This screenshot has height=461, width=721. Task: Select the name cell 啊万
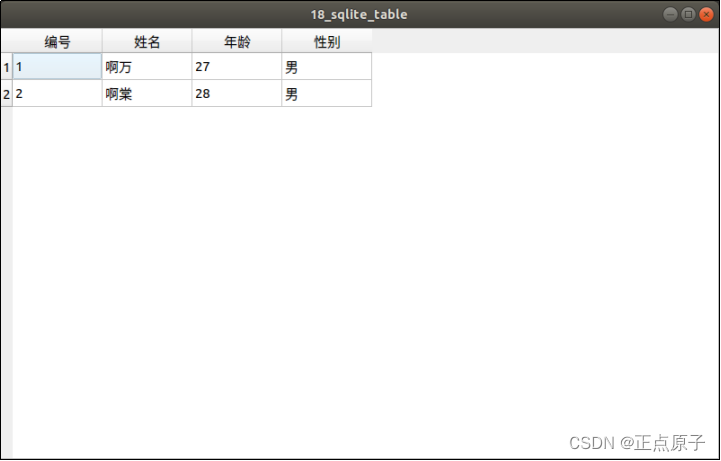[147, 67]
